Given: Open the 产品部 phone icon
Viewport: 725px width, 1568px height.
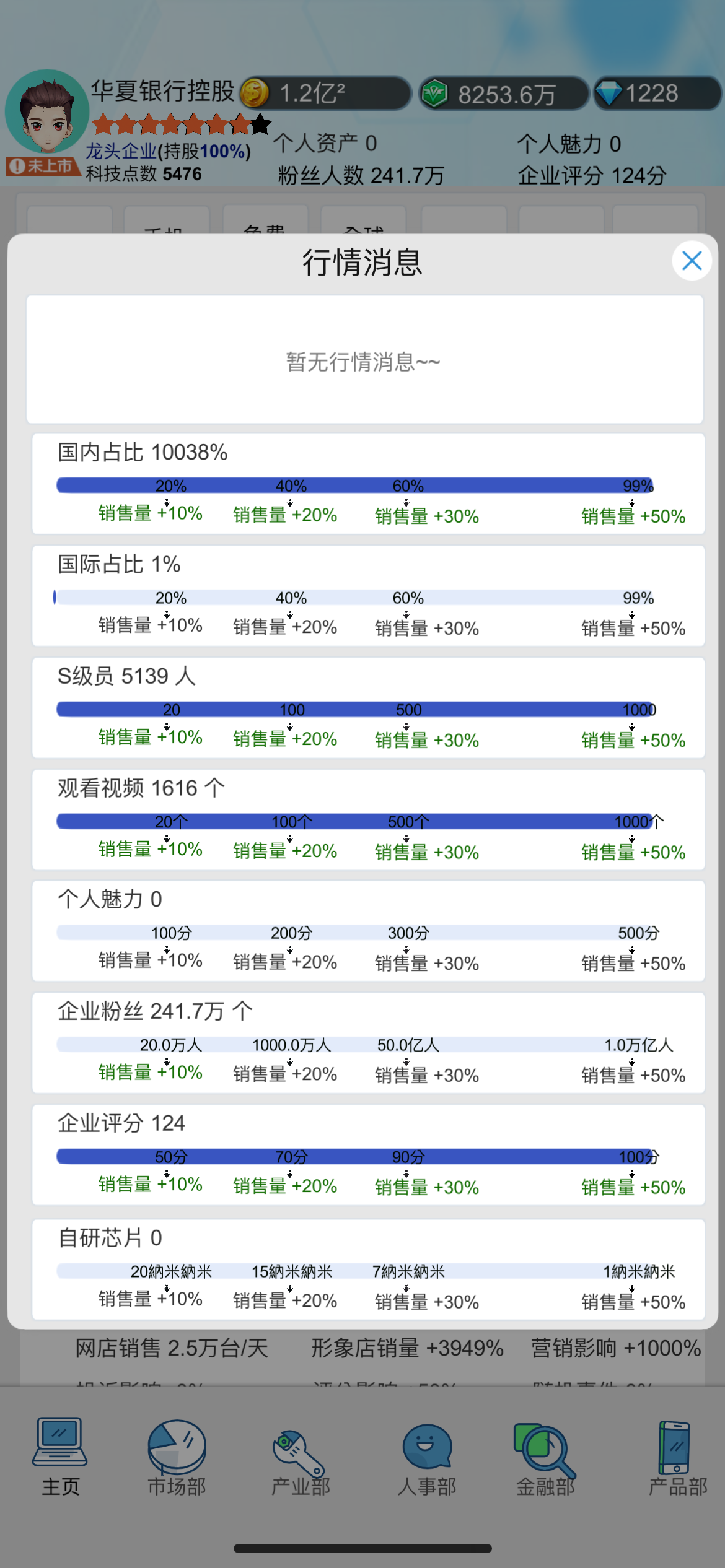Looking at the screenshot, I should (x=674, y=1448).
